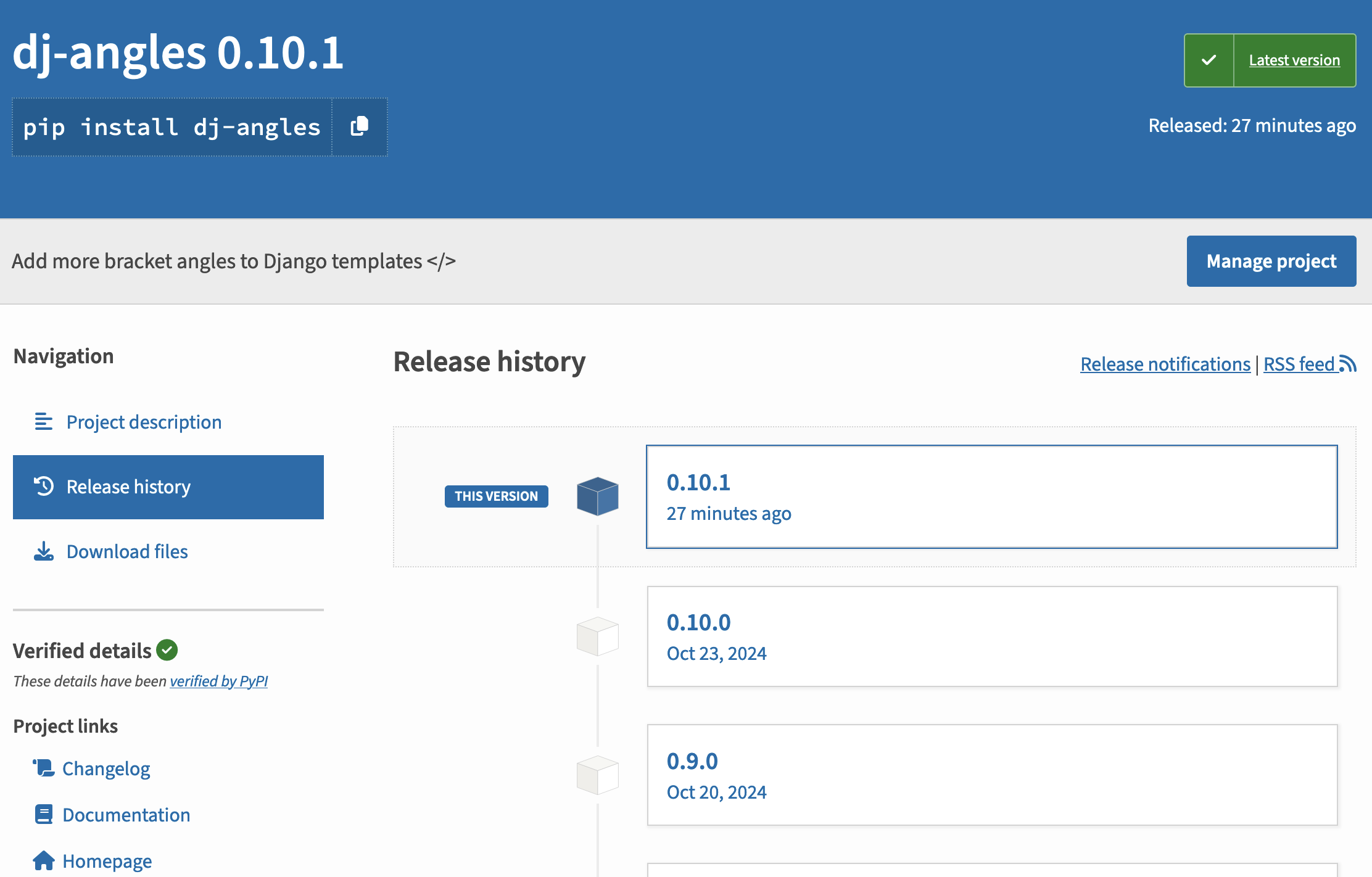Click the Homepage house icon
1372x877 pixels.
point(44,860)
